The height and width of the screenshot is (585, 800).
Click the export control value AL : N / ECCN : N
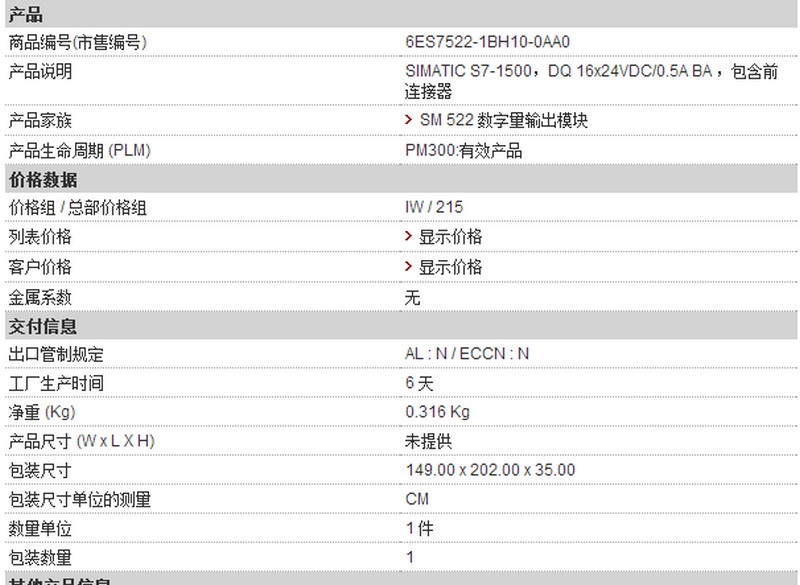467,353
